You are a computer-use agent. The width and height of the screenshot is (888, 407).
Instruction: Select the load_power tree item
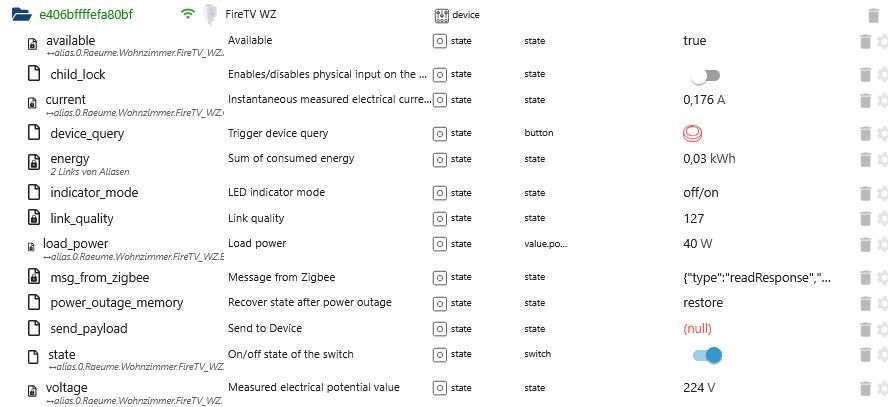click(75, 244)
